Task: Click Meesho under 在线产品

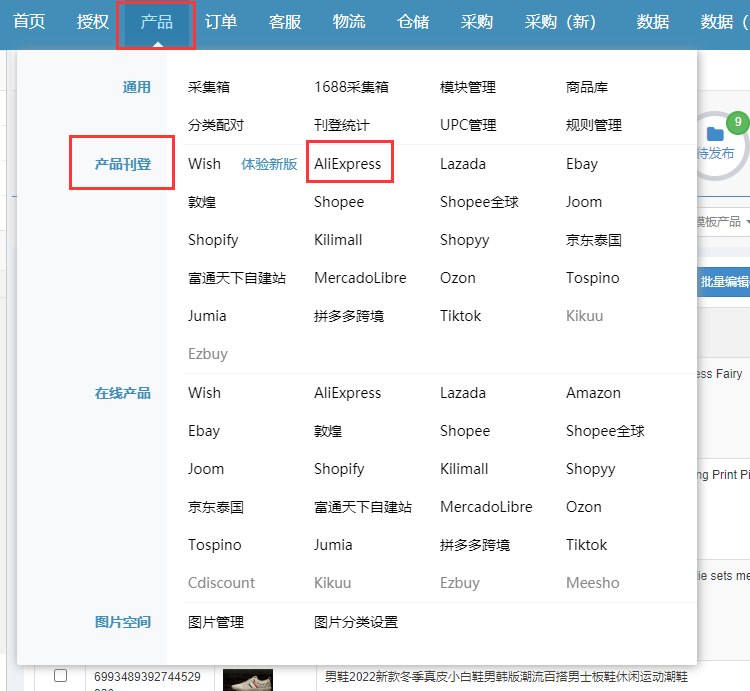Action: pyautogui.click(x=593, y=583)
